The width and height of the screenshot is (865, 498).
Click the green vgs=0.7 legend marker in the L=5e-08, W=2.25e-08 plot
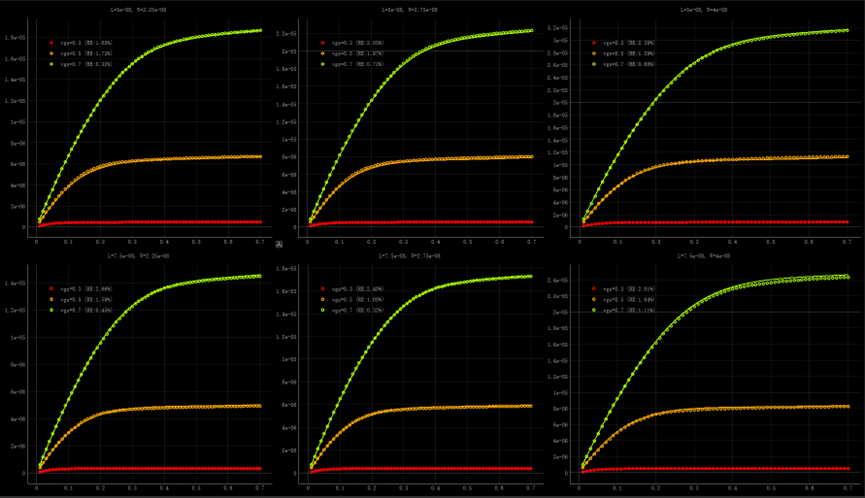(52, 63)
